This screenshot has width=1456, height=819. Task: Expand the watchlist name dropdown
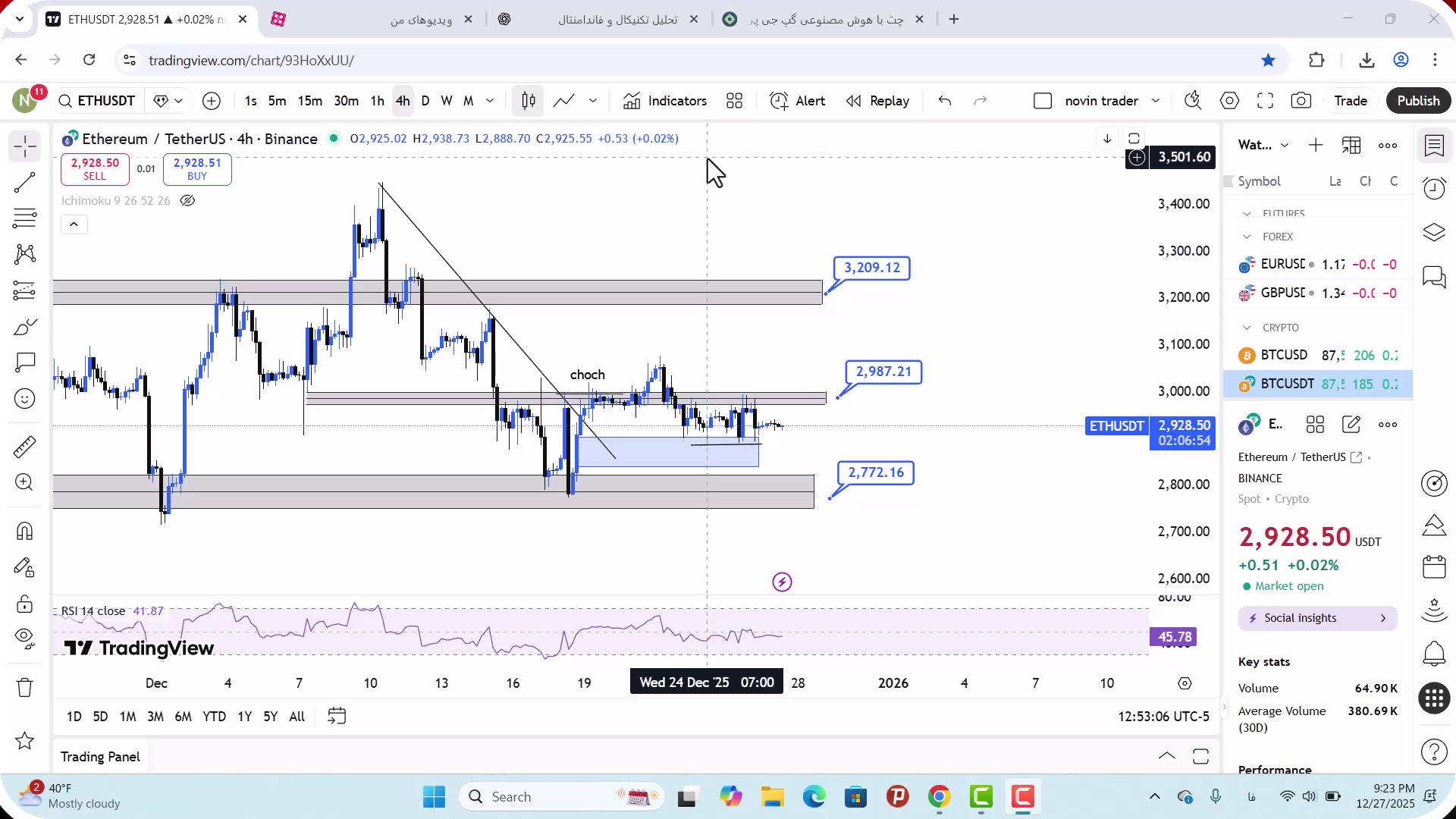1284,146
